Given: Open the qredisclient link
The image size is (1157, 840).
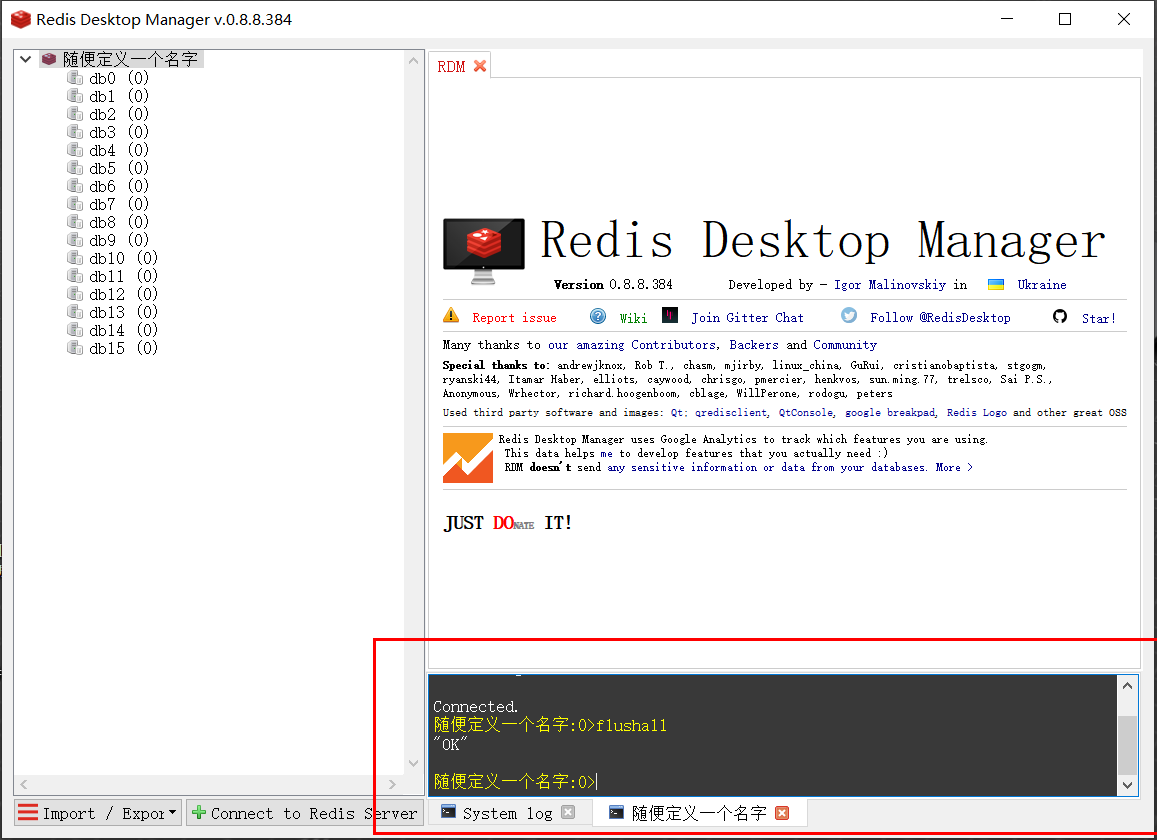Looking at the screenshot, I should [x=731, y=413].
